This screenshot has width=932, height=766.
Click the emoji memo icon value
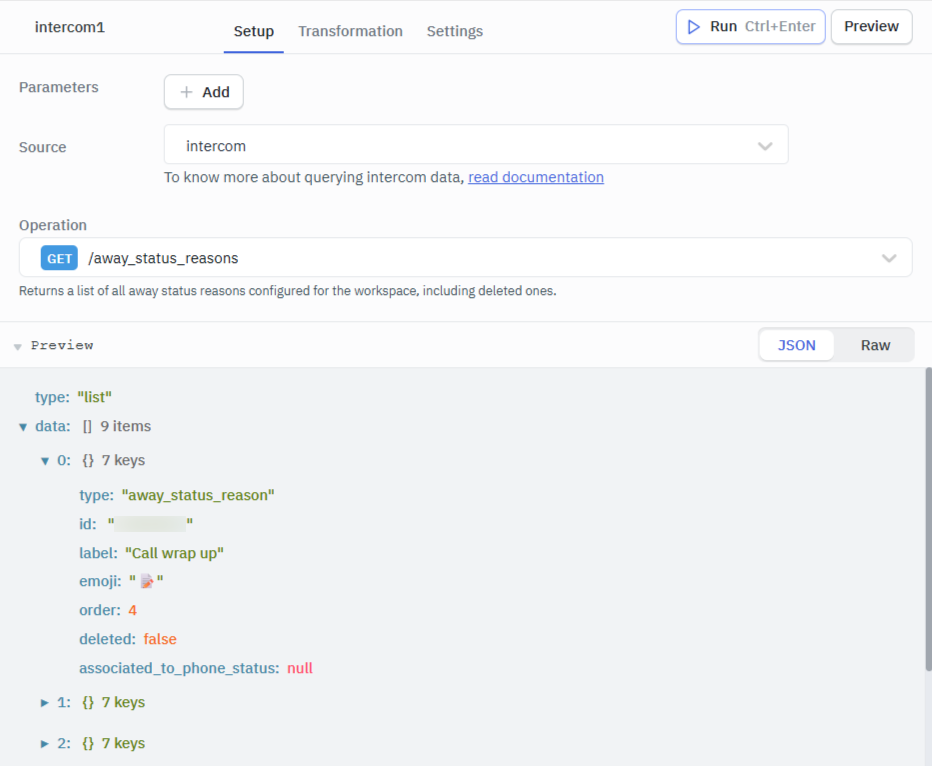(x=147, y=581)
